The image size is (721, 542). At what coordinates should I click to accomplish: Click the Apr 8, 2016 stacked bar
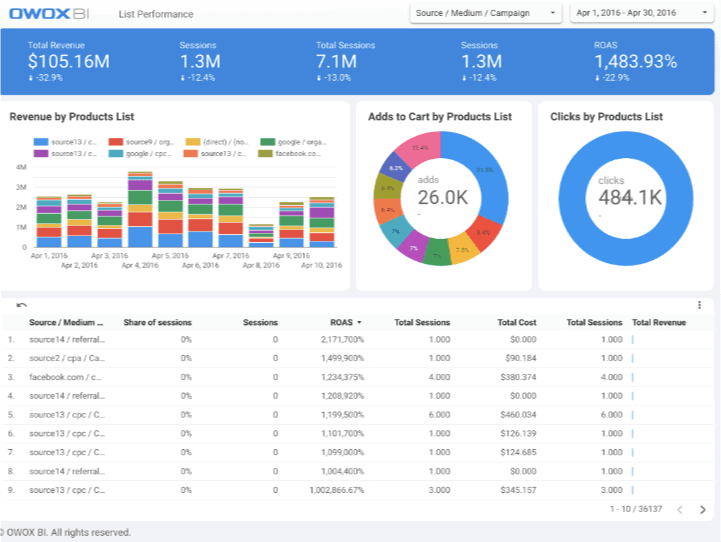(x=261, y=236)
